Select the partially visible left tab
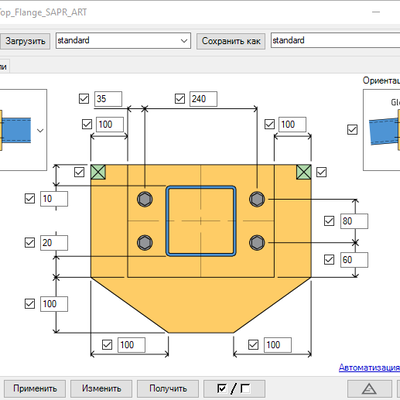The image size is (400, 400). [x=4, y=66]
